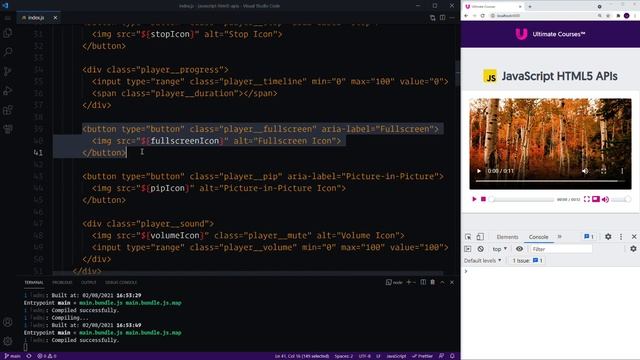Image resolution: width=640 pixels, height=360 pixels.
Task: Maximize the terminal panel with chevron up
Action: (x=442, y=282)
